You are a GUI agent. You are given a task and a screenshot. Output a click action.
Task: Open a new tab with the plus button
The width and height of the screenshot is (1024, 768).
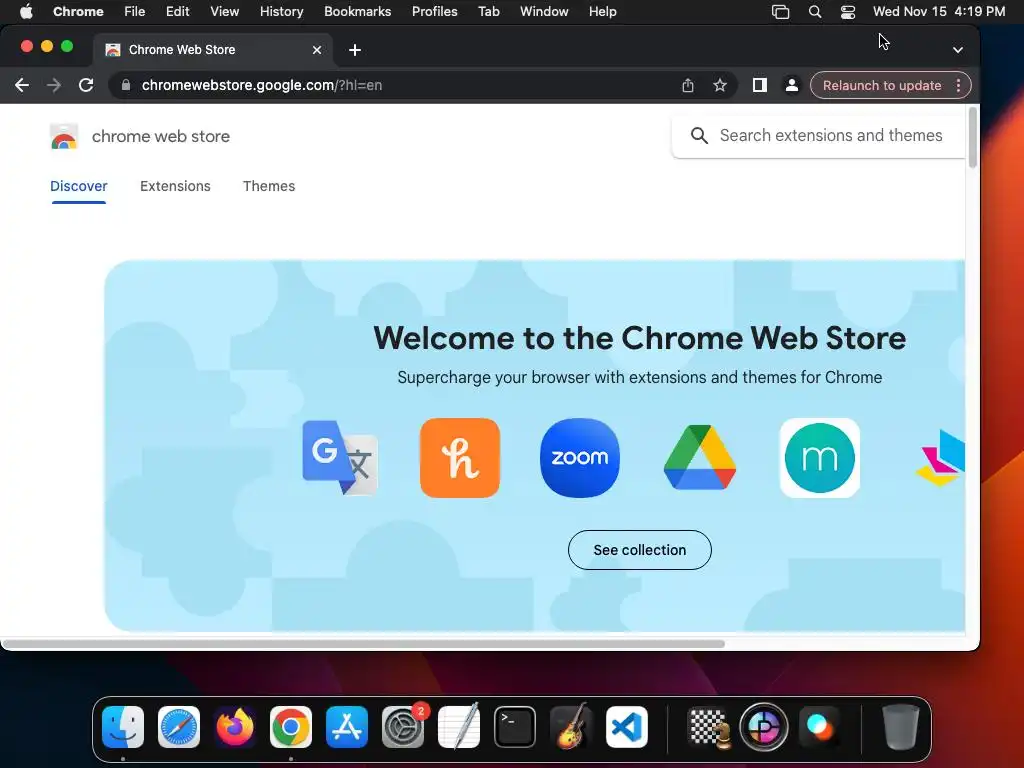coord(355,50)
